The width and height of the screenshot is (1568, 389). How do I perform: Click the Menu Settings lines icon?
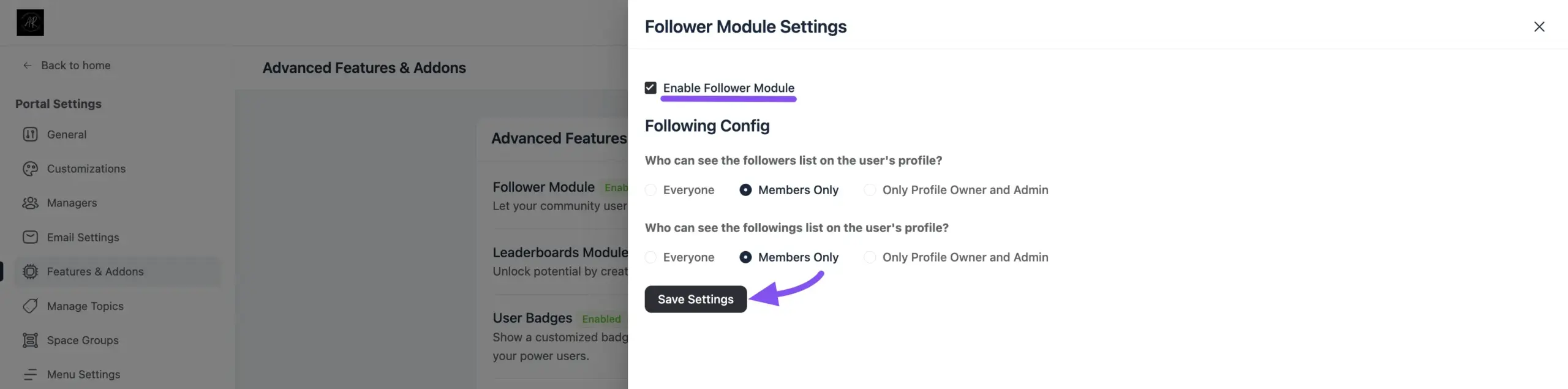point(30,374)
